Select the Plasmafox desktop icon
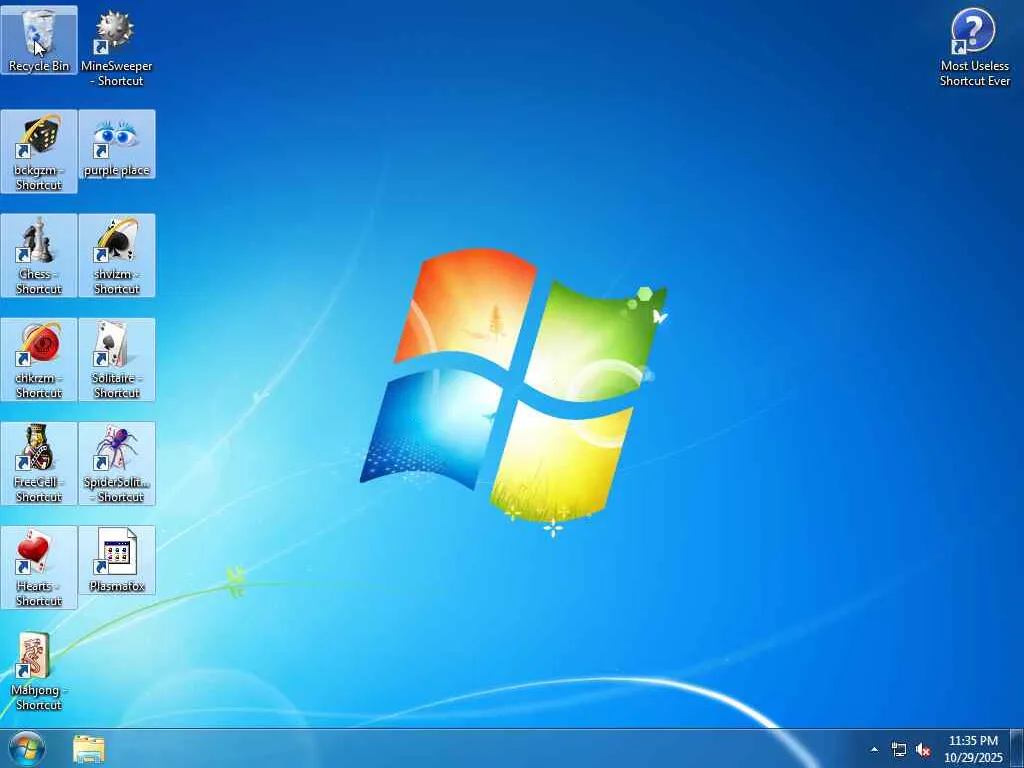 (x=117, y=560)
